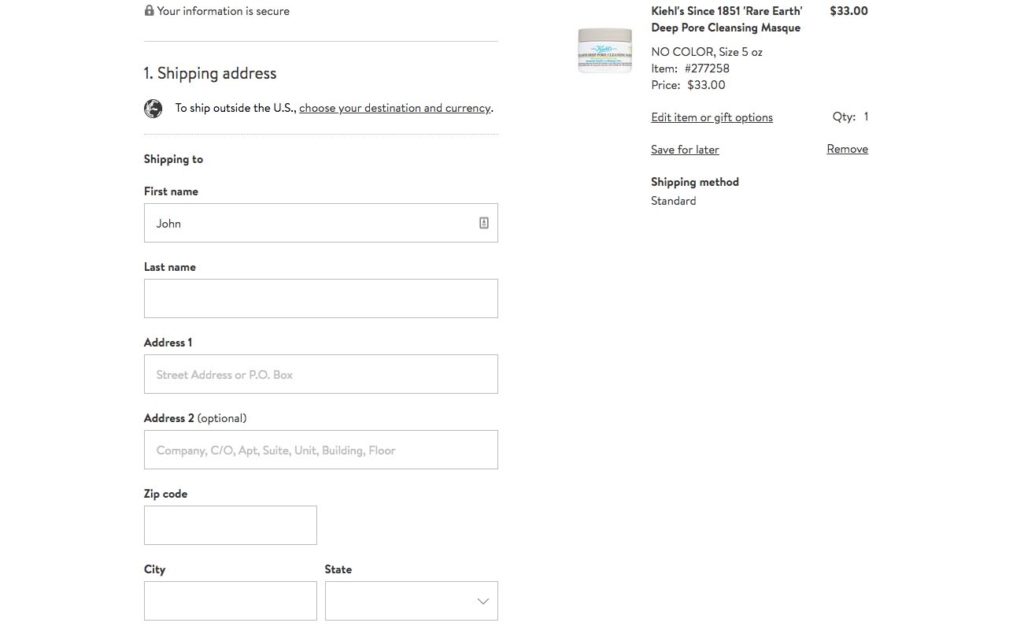Image resolution: width=1024 pixels, height=630 pixels.
Task: Click the '1. Shipping address' heading
Action: 210,73
